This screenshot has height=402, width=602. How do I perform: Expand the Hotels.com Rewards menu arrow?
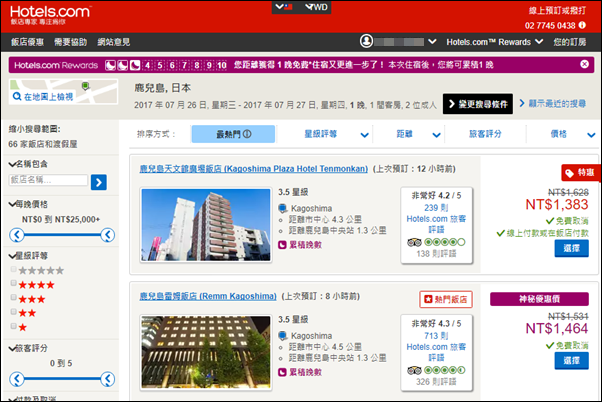[x=539, y=41]
